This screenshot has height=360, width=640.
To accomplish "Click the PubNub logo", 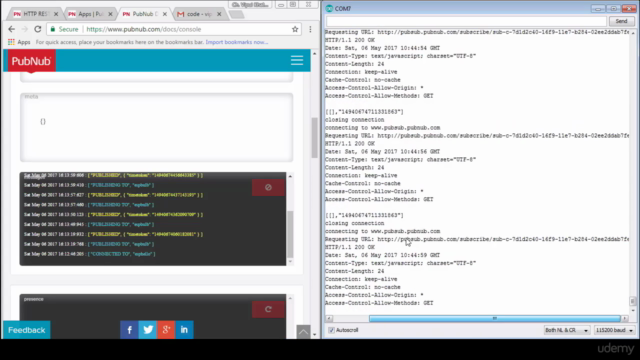I will tap(31, 61).
